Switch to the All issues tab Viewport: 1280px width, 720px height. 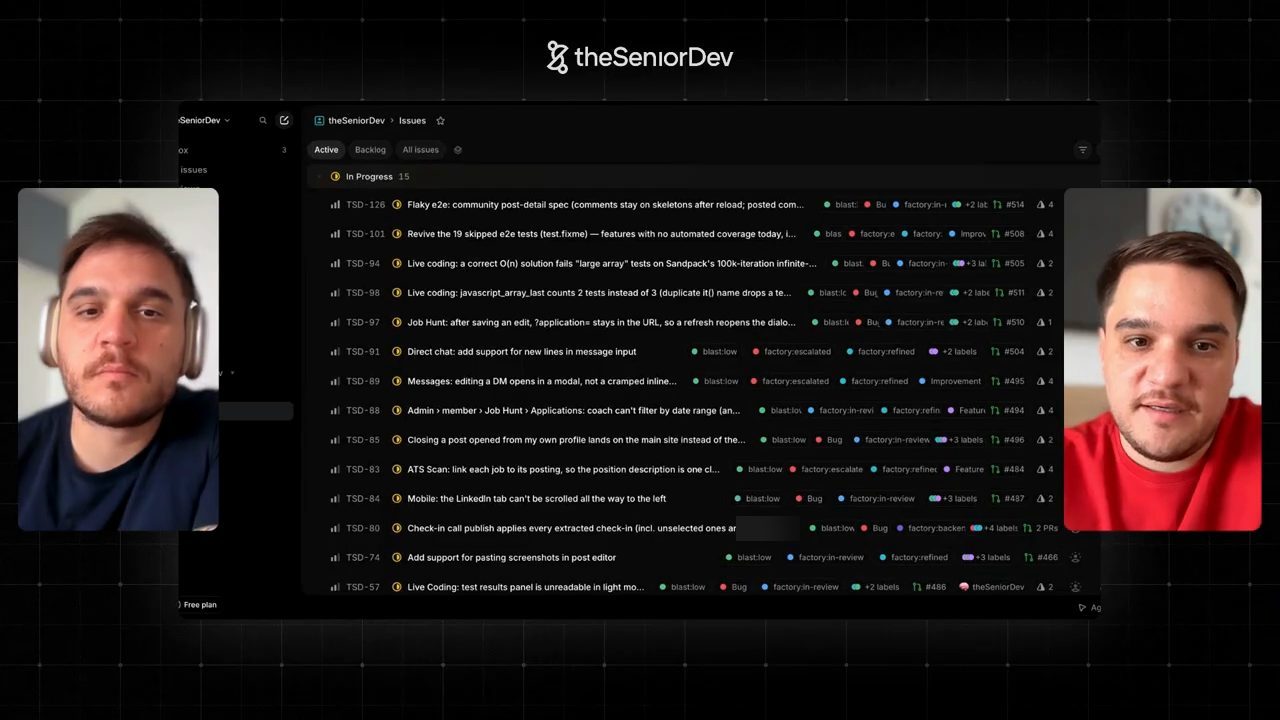[420, 150]
